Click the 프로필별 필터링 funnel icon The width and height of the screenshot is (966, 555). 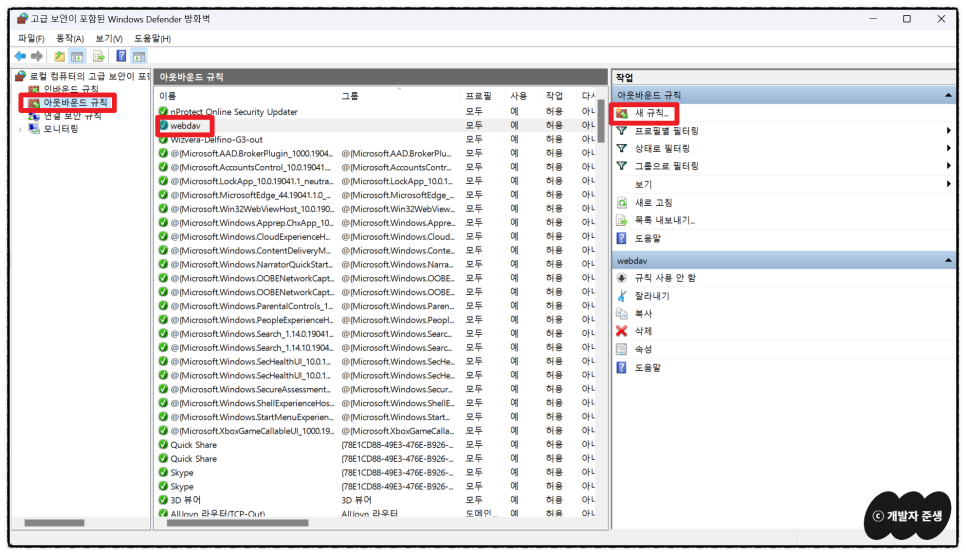click(x=622, y=131)
